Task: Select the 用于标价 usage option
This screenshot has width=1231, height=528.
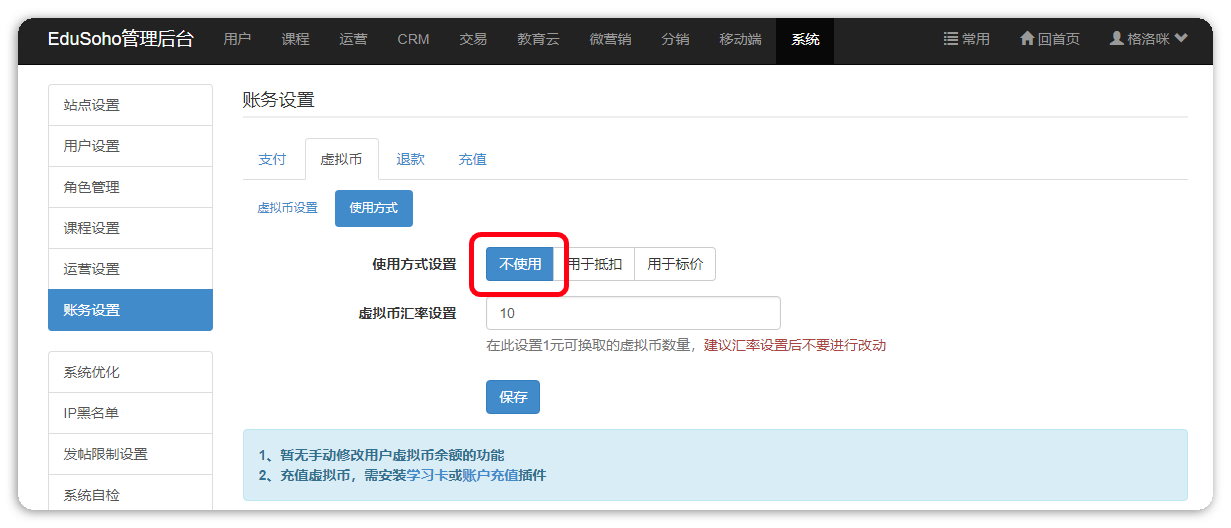Action: click(x=675, y=264)
